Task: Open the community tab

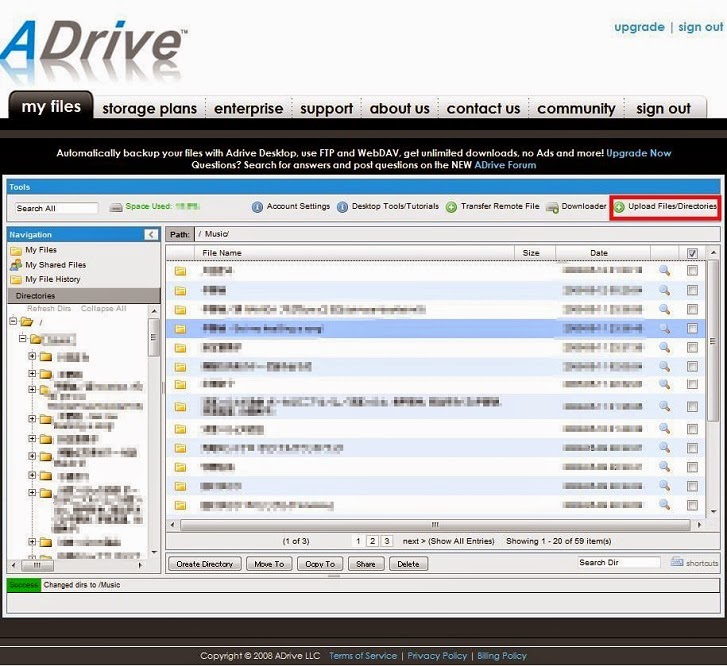Action: [576, 109]
